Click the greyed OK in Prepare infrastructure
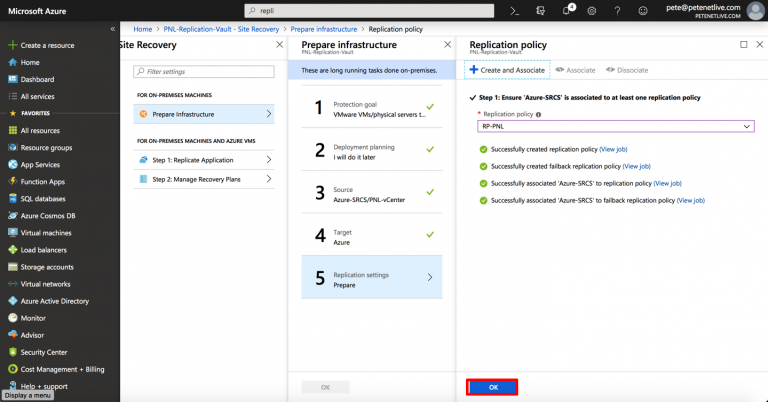The image size is (768, 402). point(325,387)
